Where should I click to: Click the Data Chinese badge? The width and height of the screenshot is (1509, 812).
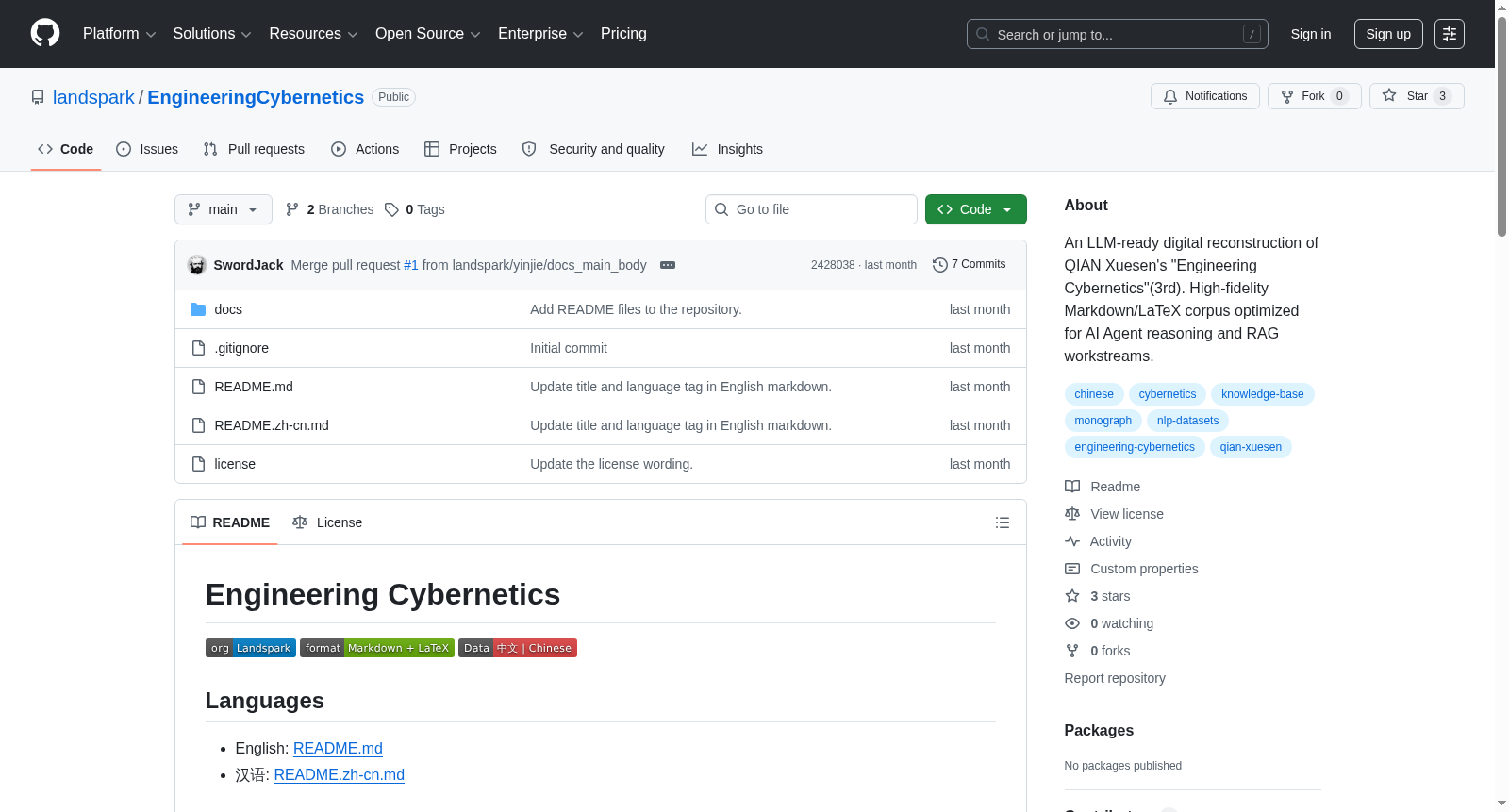(518, 648)
